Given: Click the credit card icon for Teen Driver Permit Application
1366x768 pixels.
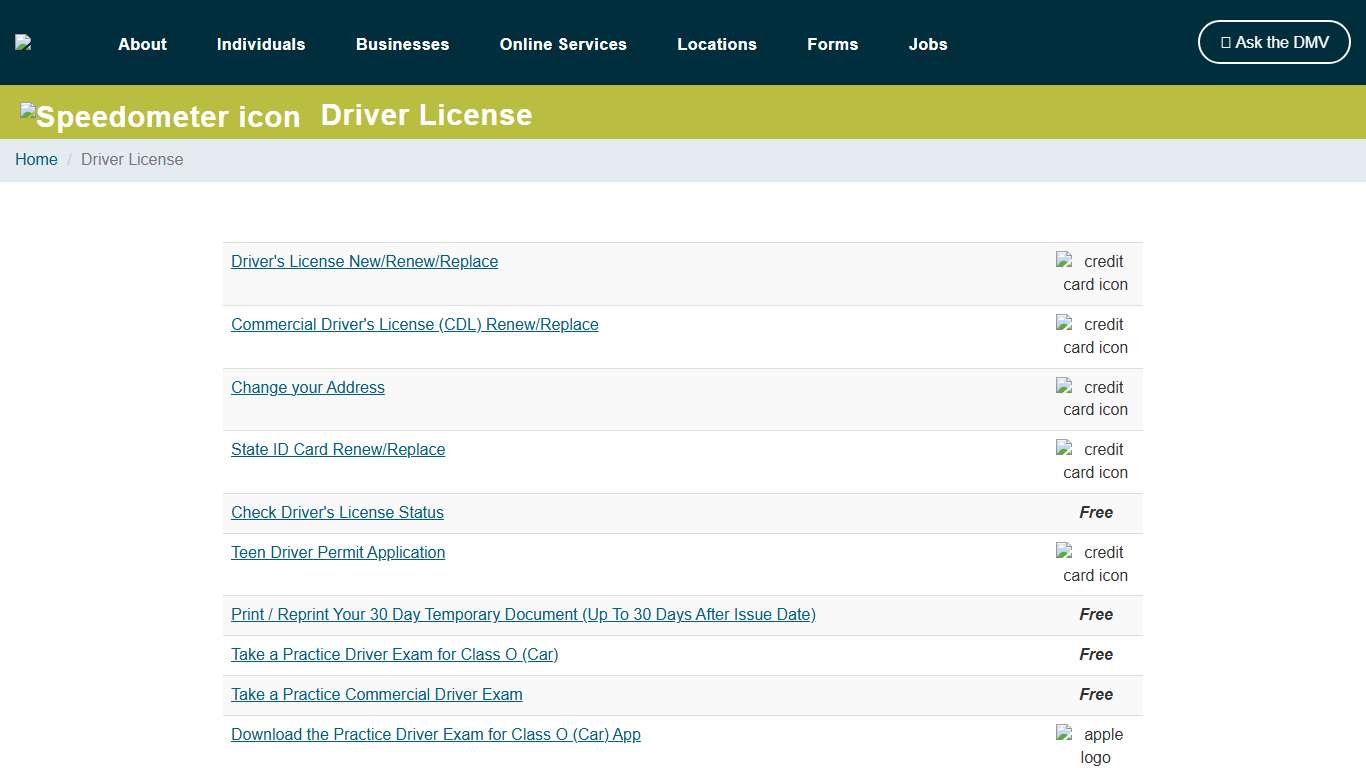Looking at the screenshot, I should coord(1092,564).
